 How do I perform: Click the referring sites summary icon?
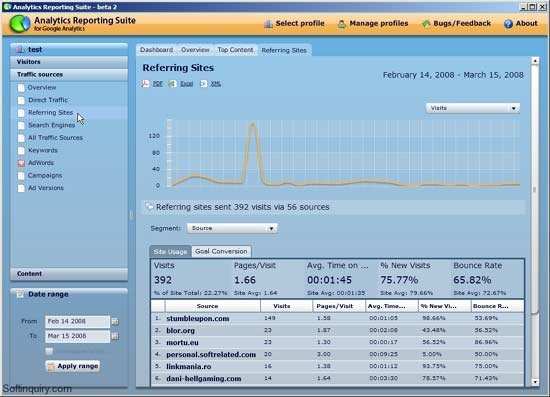(149, 207)
